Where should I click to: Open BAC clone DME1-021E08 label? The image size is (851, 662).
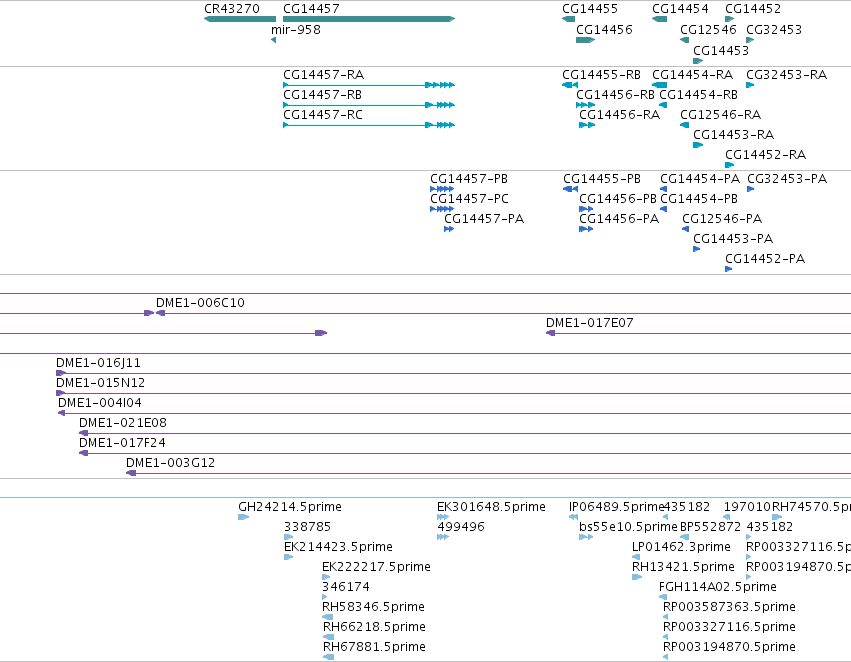coord(123,423)
